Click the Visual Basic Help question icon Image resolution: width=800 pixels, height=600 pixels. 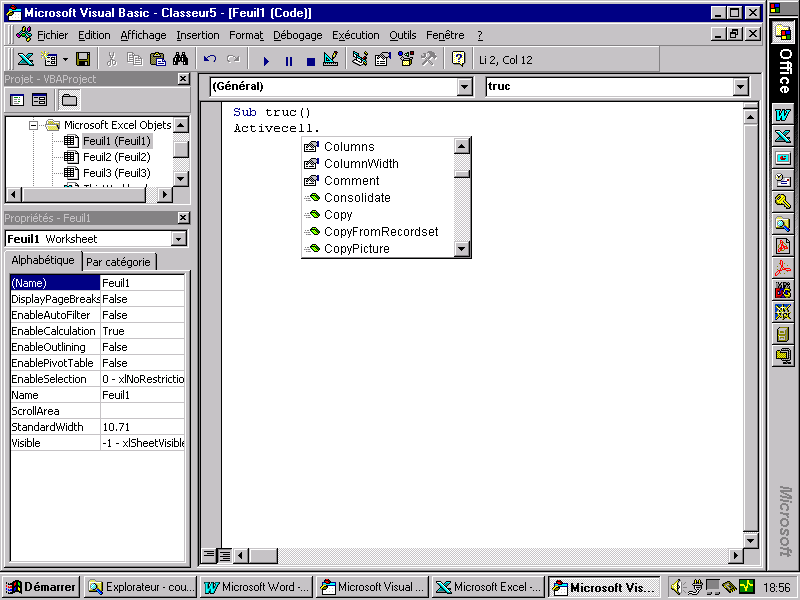pyautogui.click(x=459, y=59)
